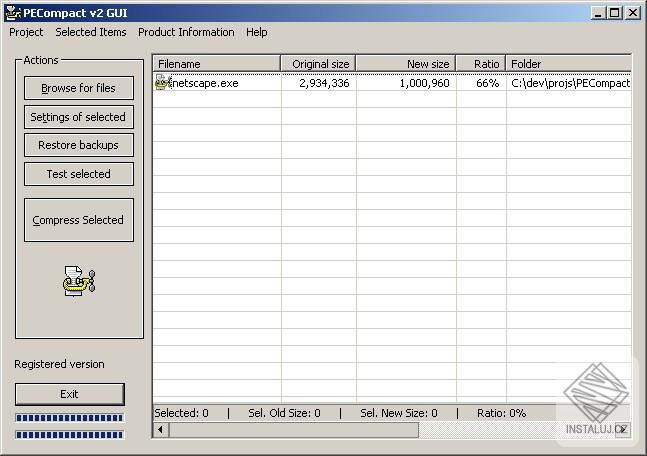Open the Help menu
The image size is (647, 456).
[x=257, y=32]
